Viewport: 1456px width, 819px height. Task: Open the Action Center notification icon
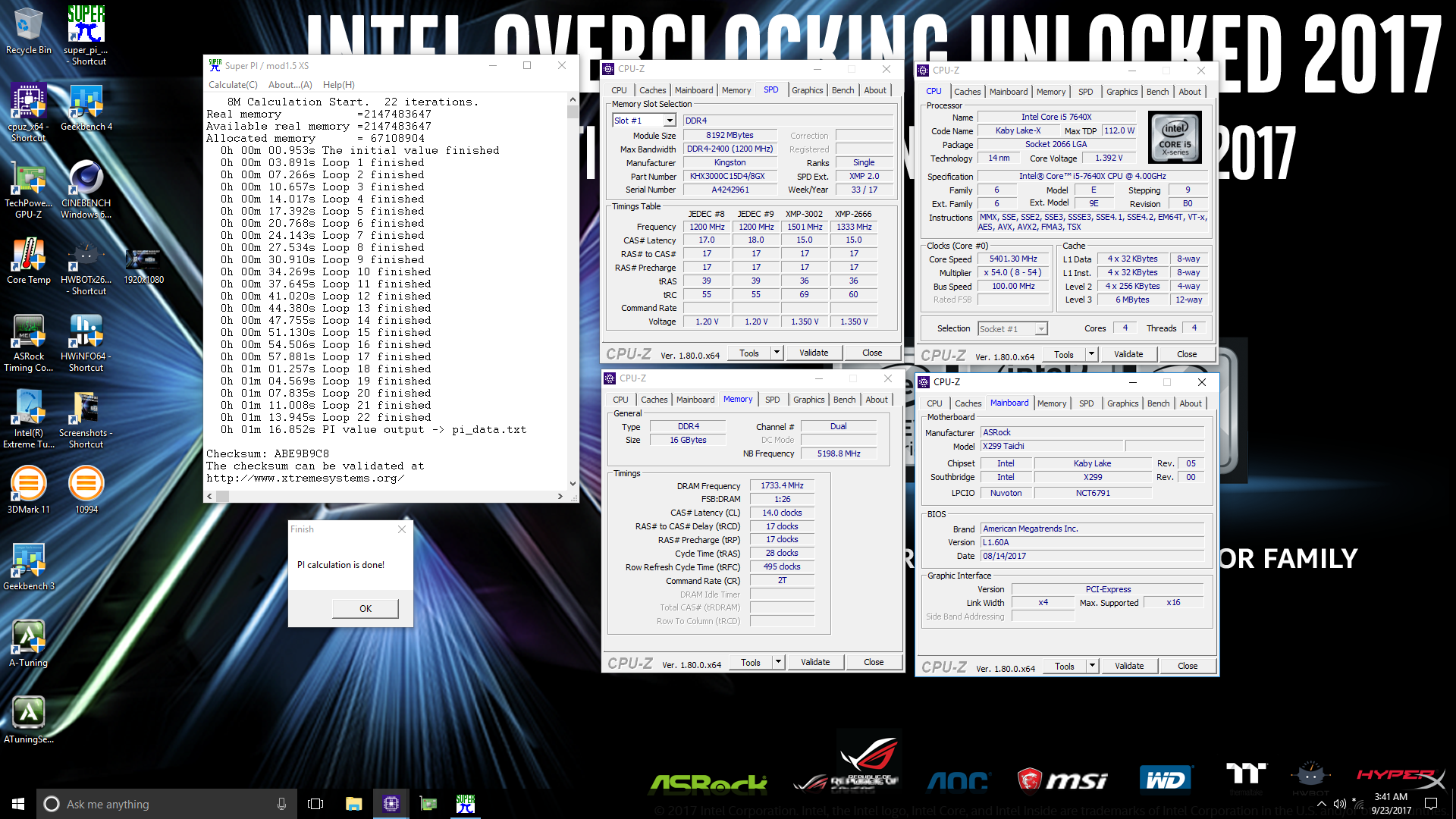tap(1431, 804)
